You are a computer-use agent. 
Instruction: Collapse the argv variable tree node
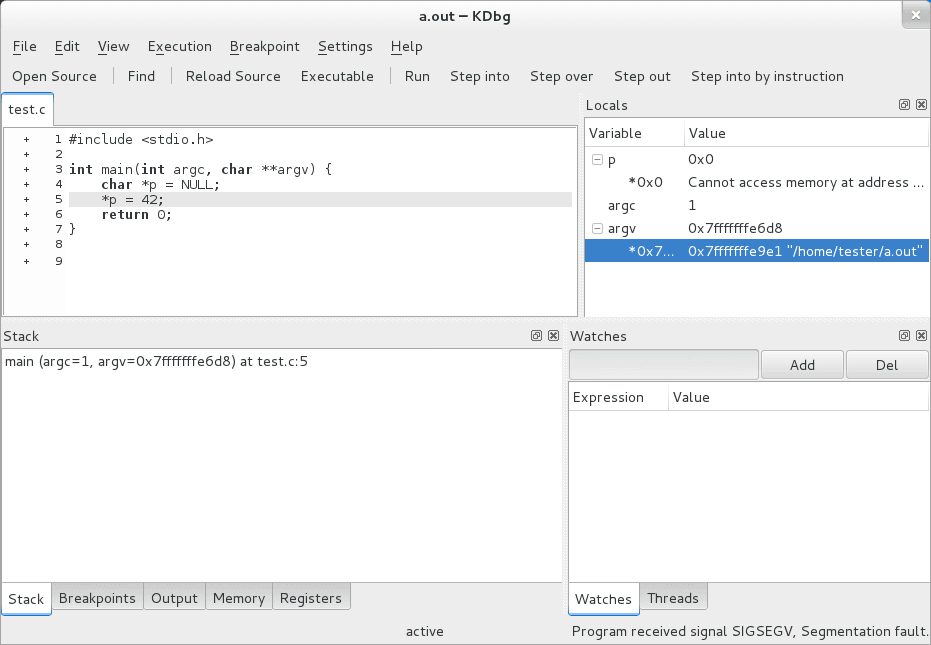(x=597, y=228)
